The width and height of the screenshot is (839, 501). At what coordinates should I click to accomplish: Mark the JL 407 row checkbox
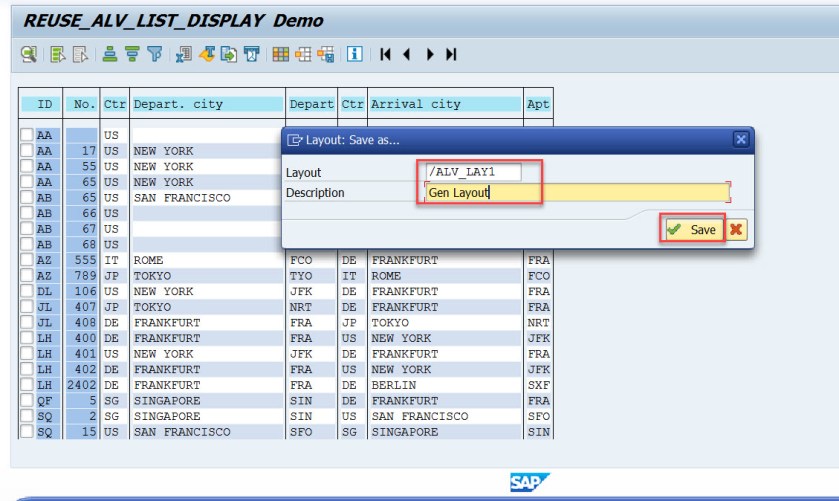(x=27, y=307)
